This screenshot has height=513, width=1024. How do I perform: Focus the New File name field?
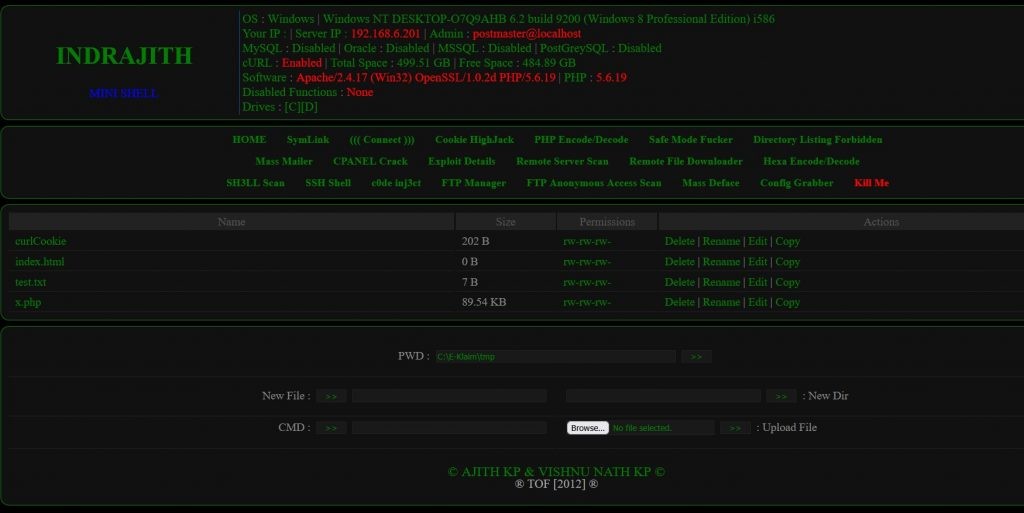pyautogui.click(x=449, y=396)
